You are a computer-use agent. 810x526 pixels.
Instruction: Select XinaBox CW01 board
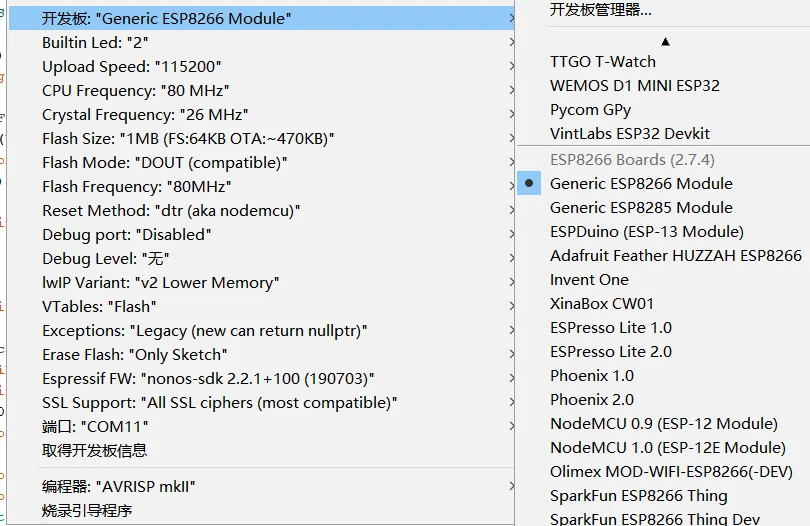coord(602,304)
